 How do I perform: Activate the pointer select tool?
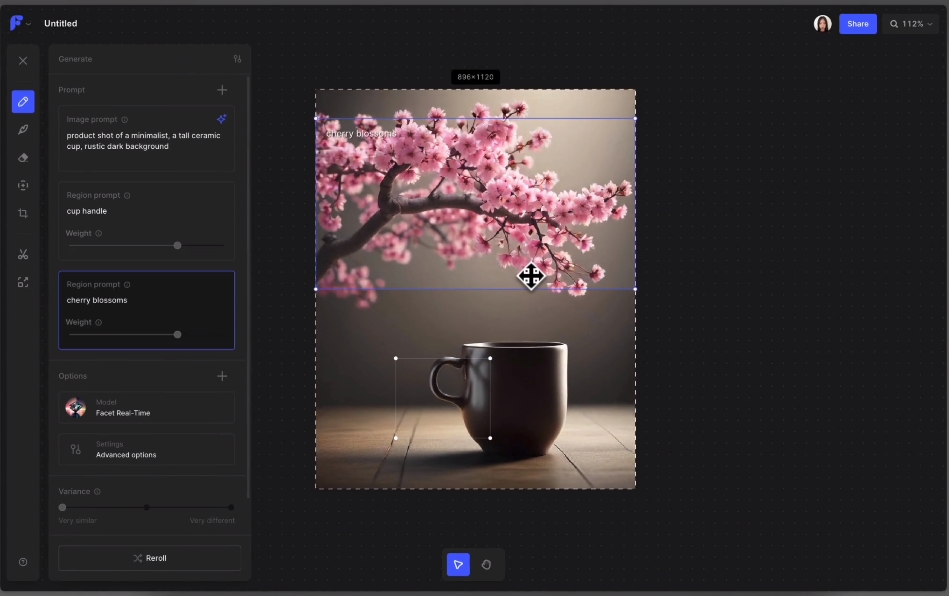click(458, 564)
